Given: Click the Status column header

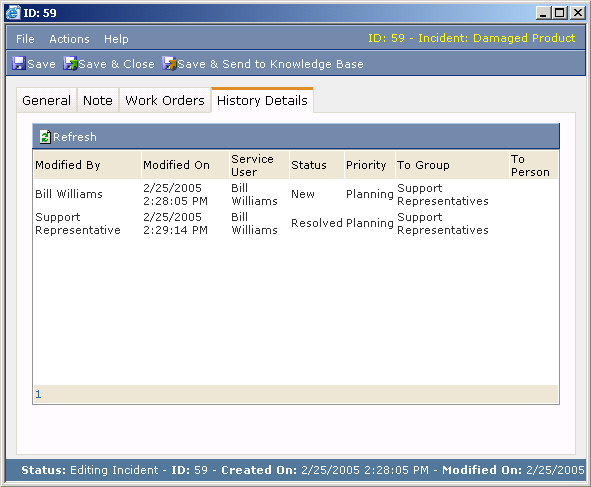Looking at the screenshot, I should pos(309,165).
